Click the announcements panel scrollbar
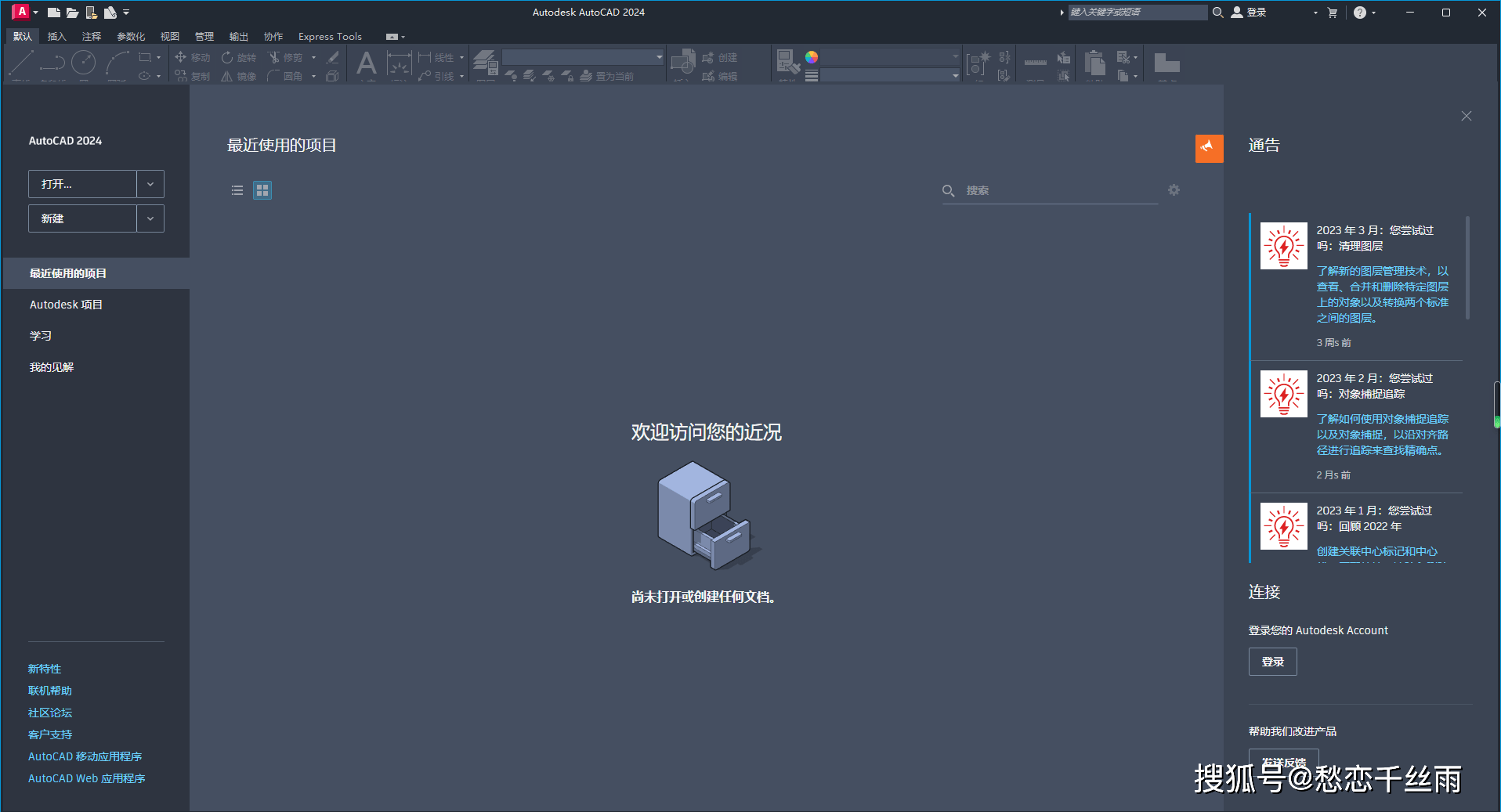This screenshot has height=812, width=1501. coord(1467,268)
